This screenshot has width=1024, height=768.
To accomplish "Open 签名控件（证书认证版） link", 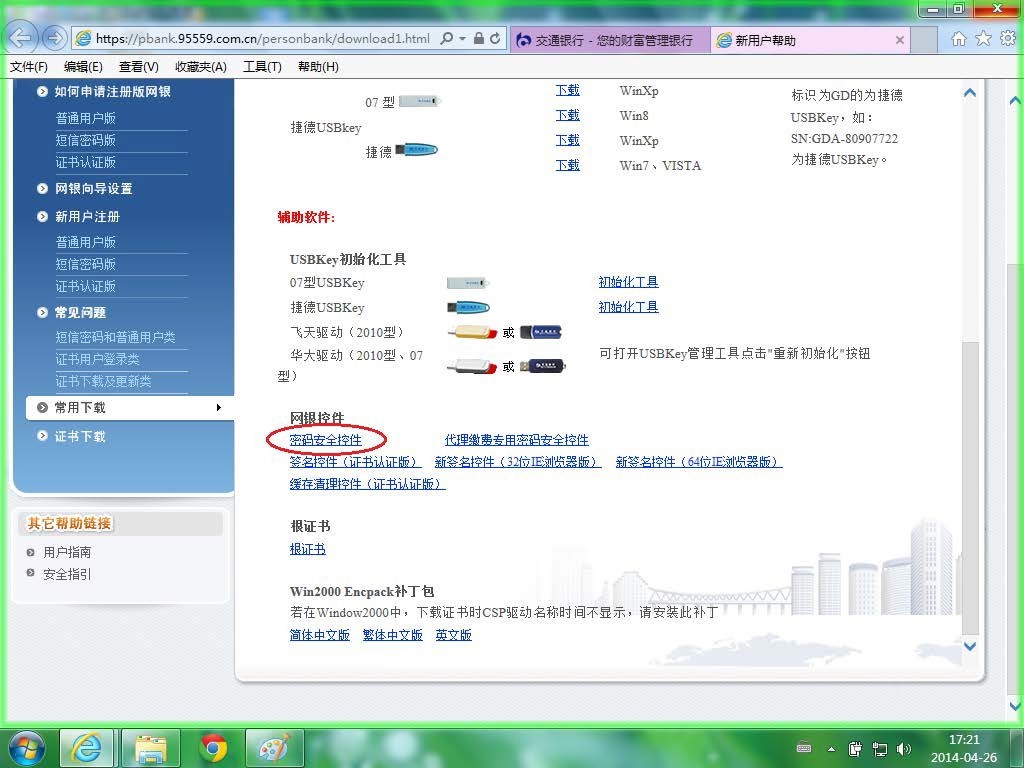I will (355, 462).
